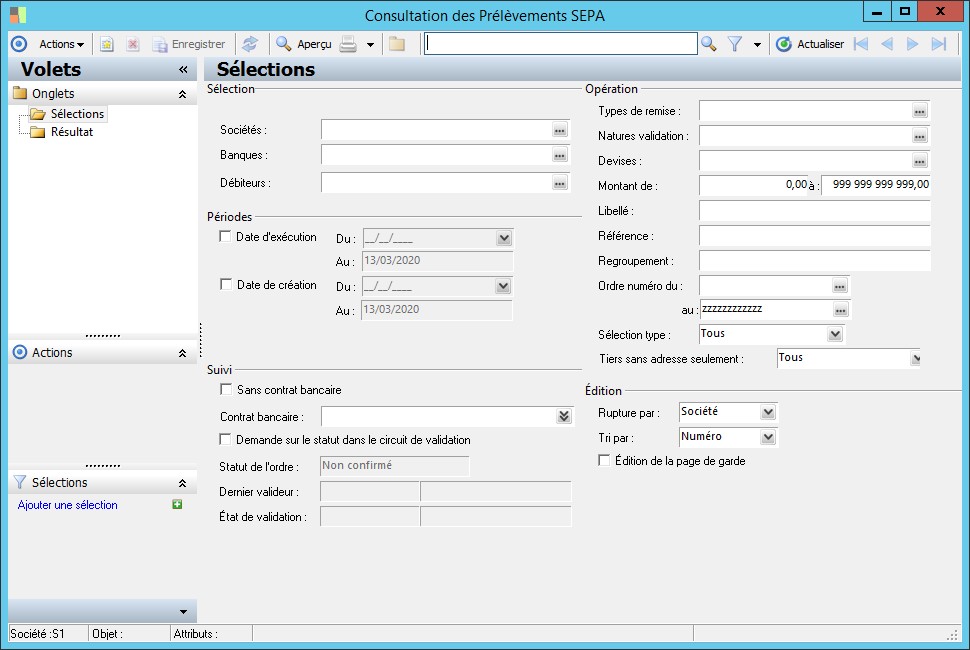Open the Sélection type dropdown
Viewport: 970px width, 650px height.
(x=835, y=334)
